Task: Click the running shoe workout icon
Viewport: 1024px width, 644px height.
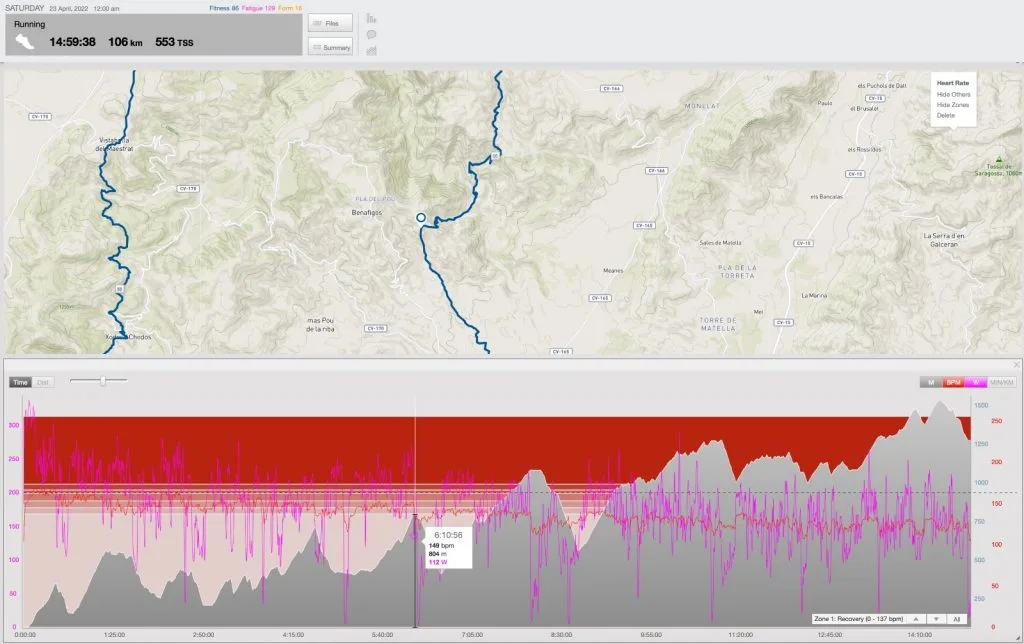Action: (24, 42)
